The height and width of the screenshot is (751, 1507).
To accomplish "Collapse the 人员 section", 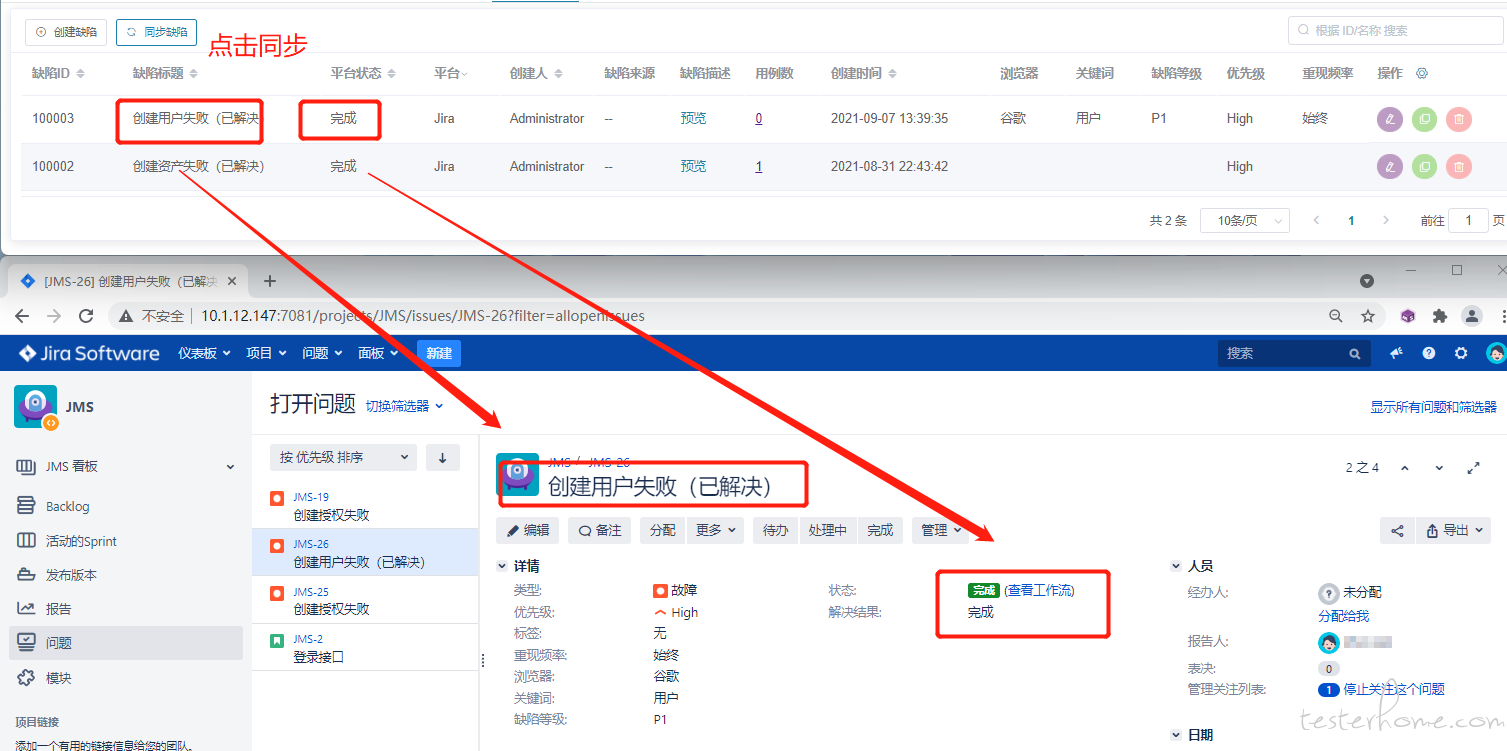I will [1176, 566].
